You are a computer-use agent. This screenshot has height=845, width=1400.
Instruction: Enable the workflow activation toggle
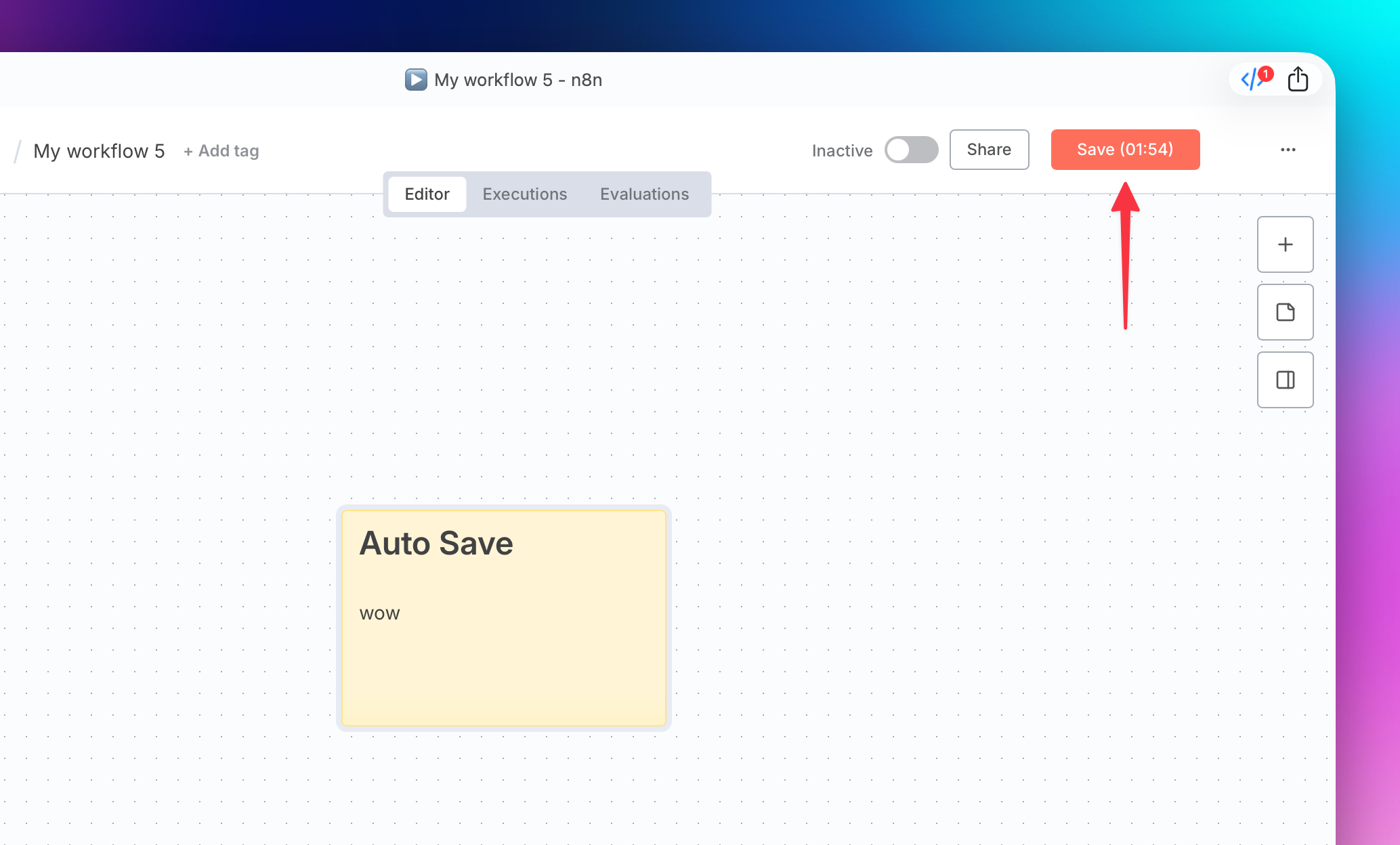(x=912, y=150)
